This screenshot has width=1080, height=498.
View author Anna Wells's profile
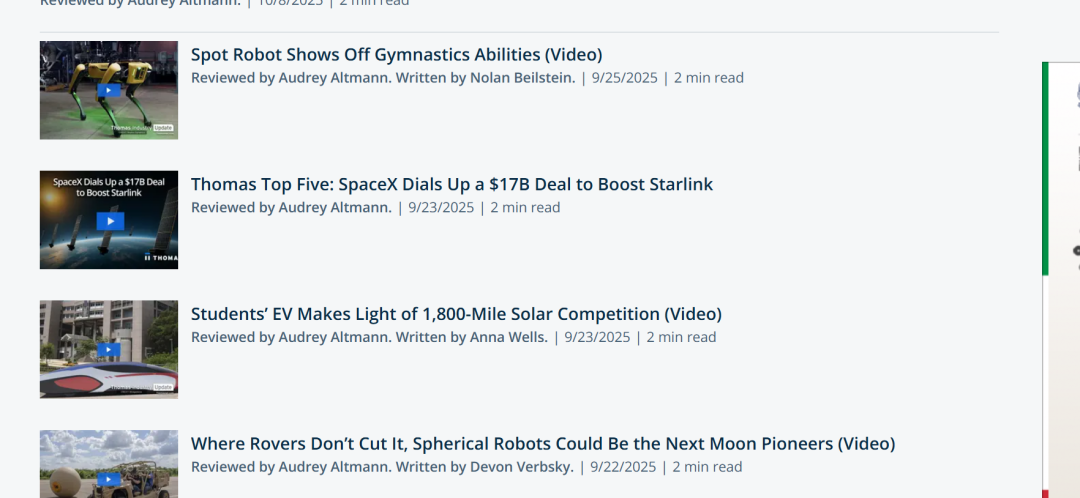508,337
